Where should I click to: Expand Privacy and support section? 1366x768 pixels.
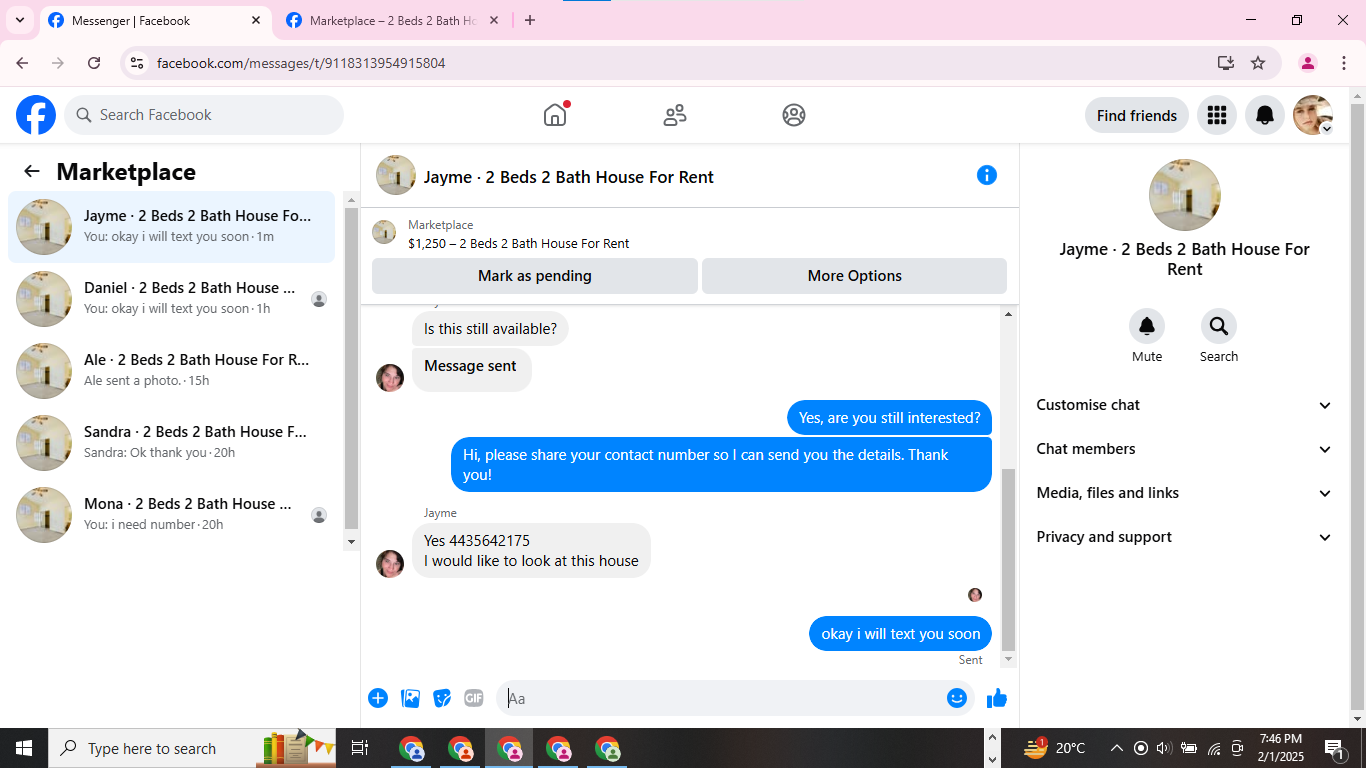(1185, 537)
